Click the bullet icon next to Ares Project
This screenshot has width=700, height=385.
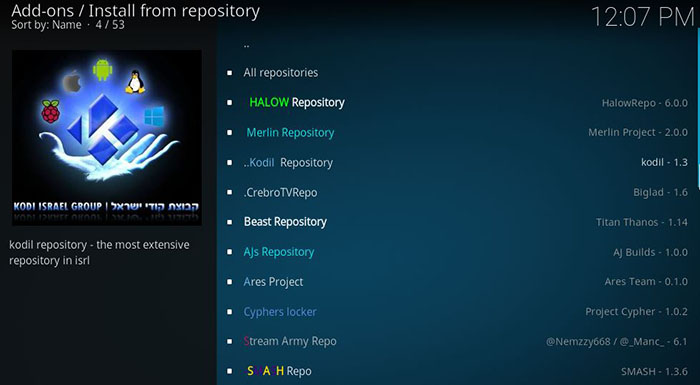(229, 282)
